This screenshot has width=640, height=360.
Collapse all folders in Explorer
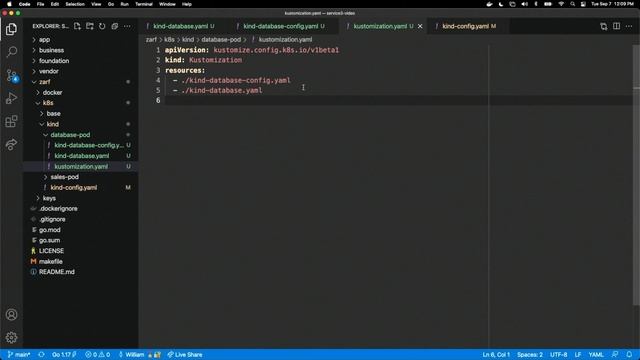click(x=115, y=26)
